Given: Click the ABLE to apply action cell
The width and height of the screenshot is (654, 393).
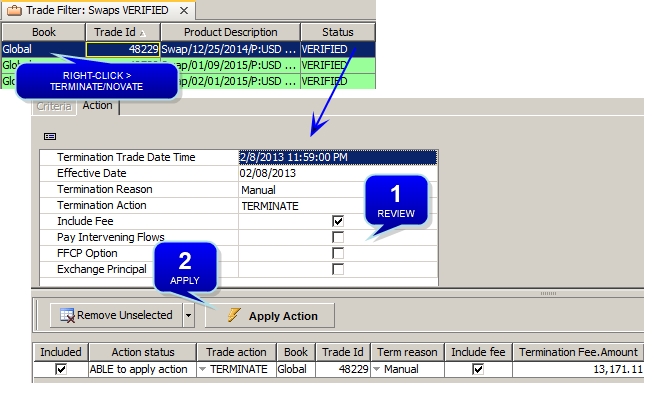Looking at the screenshot, I should tap(142, 369).
